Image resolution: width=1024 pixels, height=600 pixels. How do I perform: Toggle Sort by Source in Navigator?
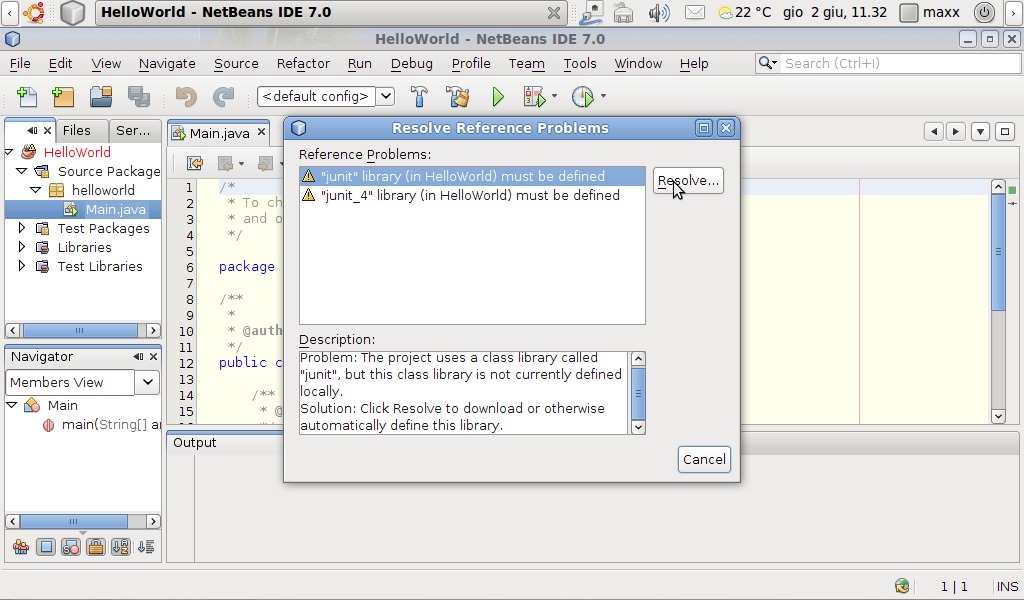point(146,547)
